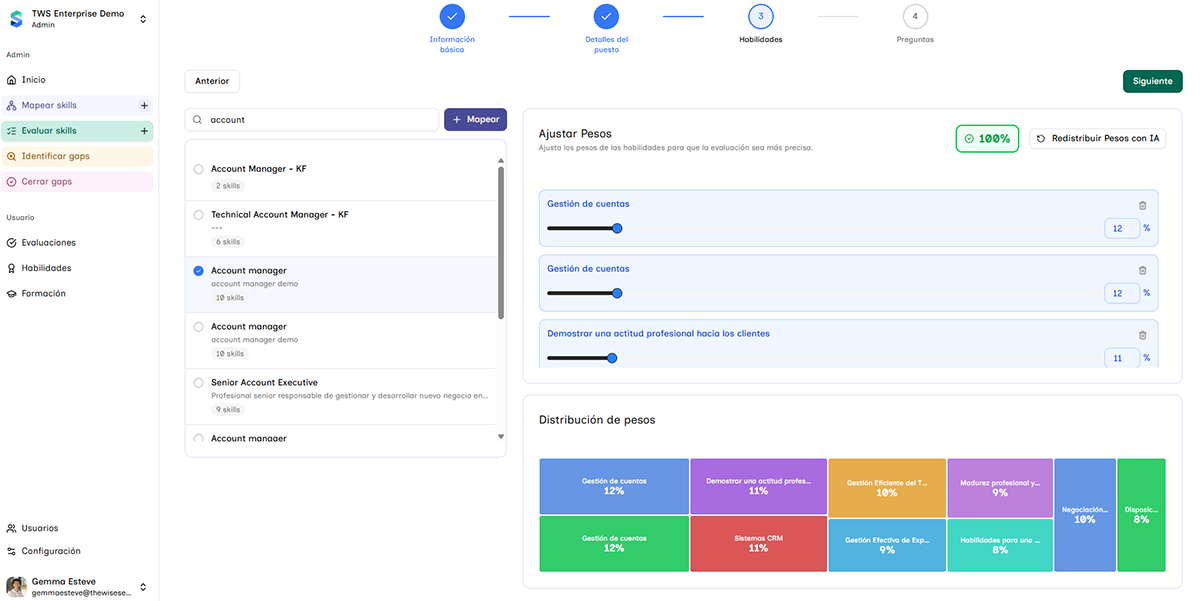Open 'Identificar gaps' in the sidebar
The height and width of the screenshot is (601, 1200).
(56, 156)
